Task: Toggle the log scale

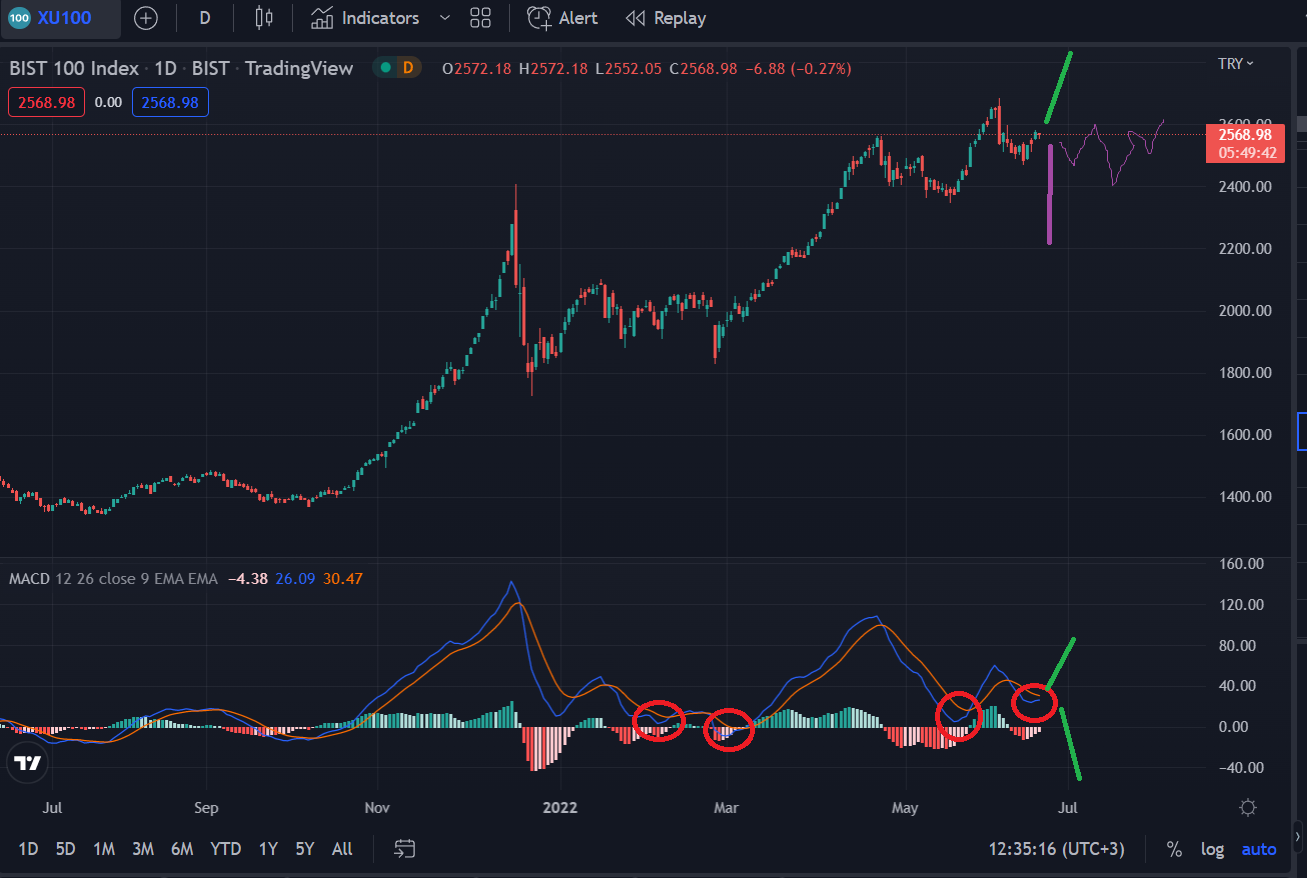Action: point(1212,849)
